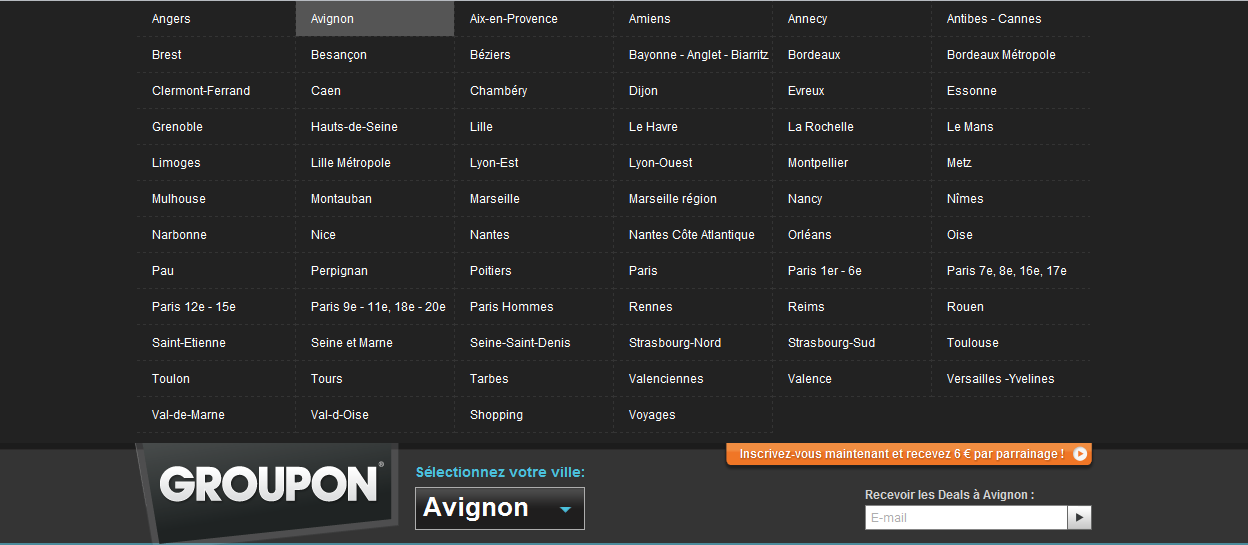The width and height of the screenshot is (1248, 545).
Task: Select Toulouse from the cities
Action: coord(972,343)
